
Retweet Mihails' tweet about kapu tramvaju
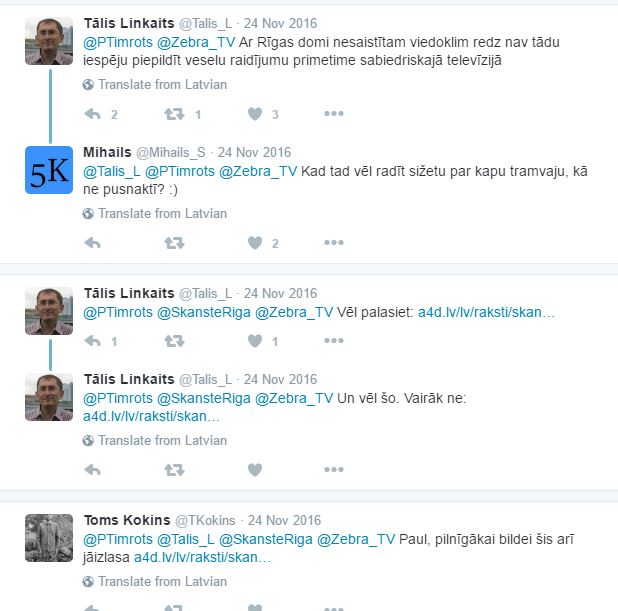coord(174,243)
